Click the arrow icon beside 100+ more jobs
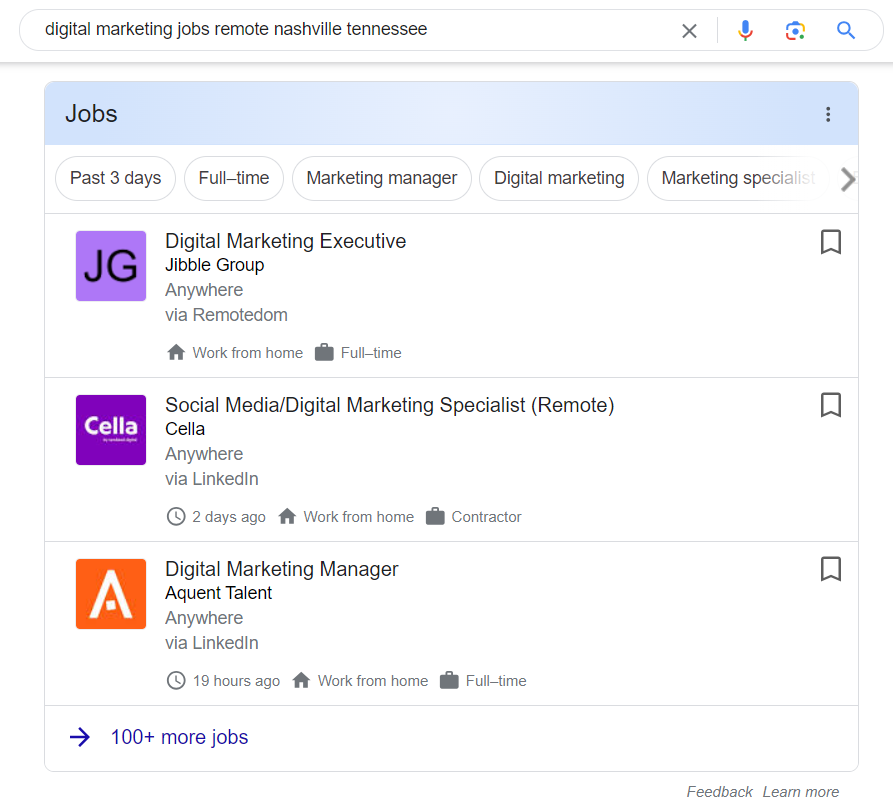893x807 pixels. coord(80,738)
